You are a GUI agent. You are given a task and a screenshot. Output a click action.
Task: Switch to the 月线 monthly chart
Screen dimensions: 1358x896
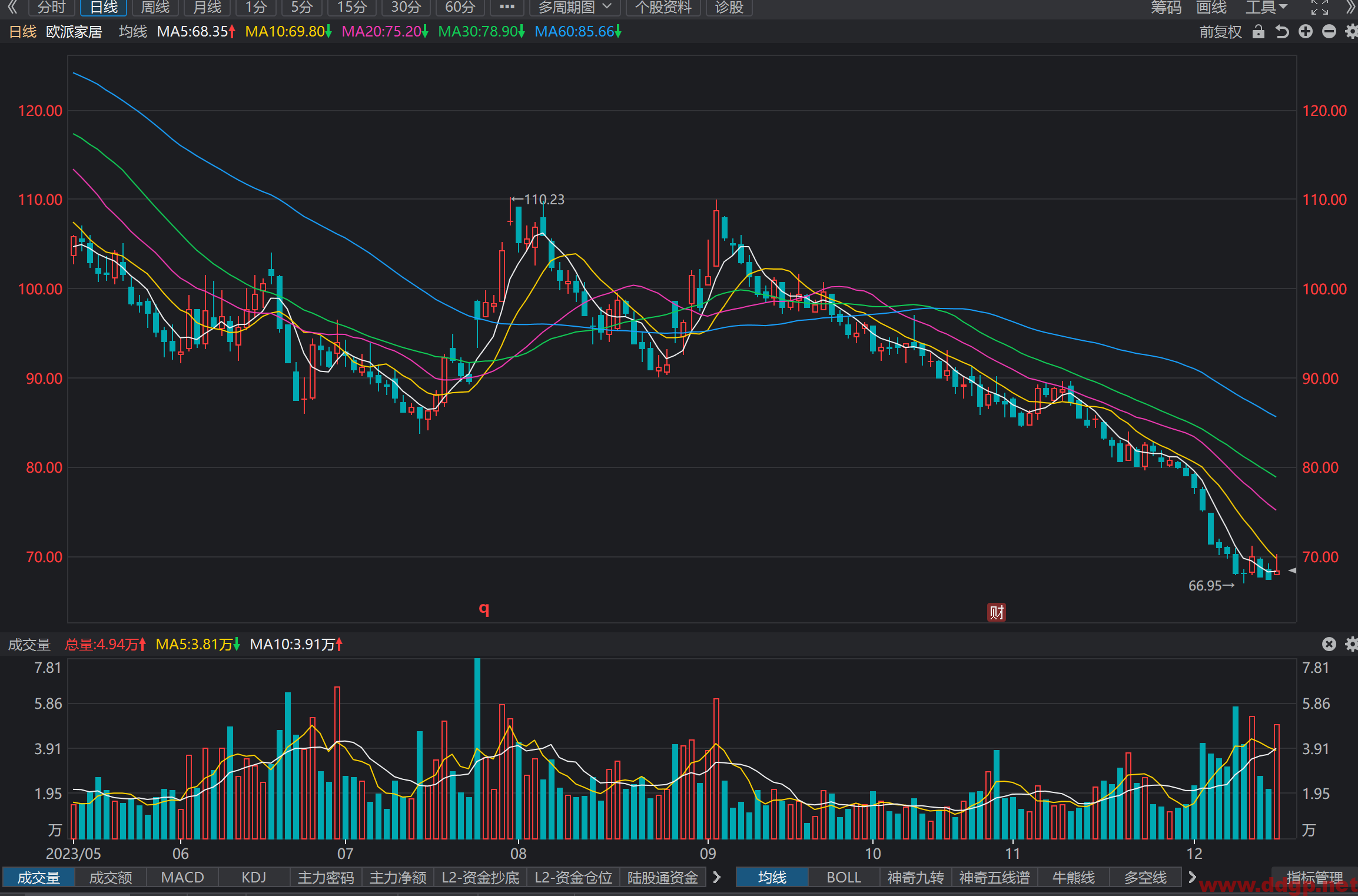[207, 7]
